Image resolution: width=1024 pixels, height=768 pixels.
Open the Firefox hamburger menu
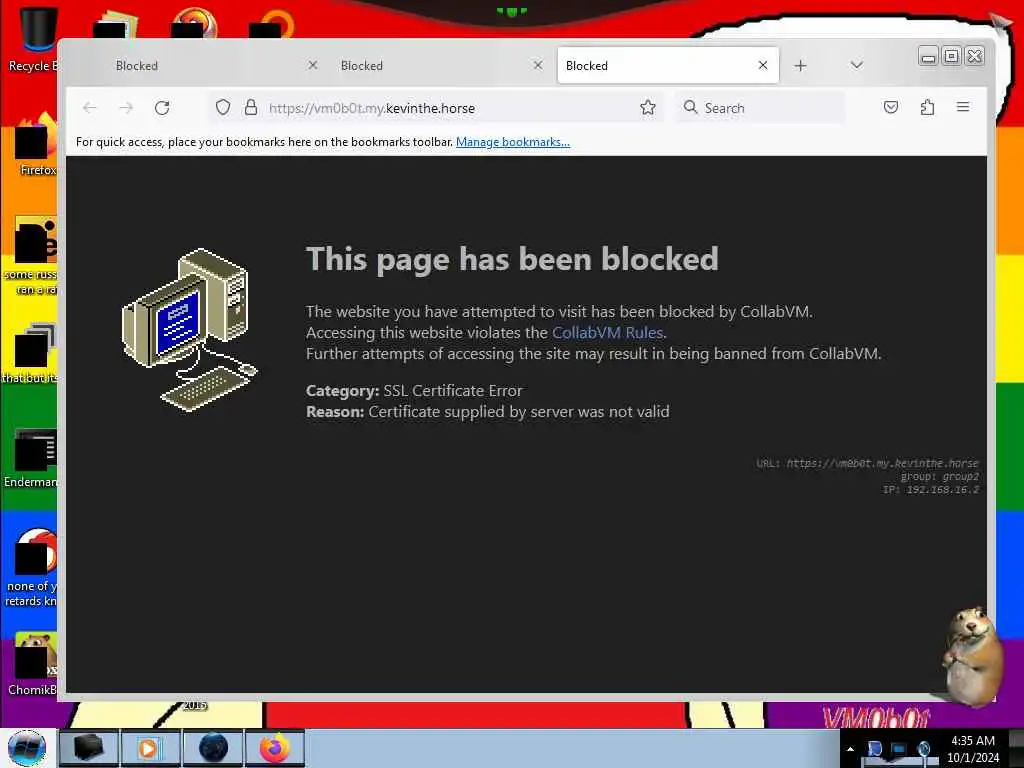tap(963, 107)
